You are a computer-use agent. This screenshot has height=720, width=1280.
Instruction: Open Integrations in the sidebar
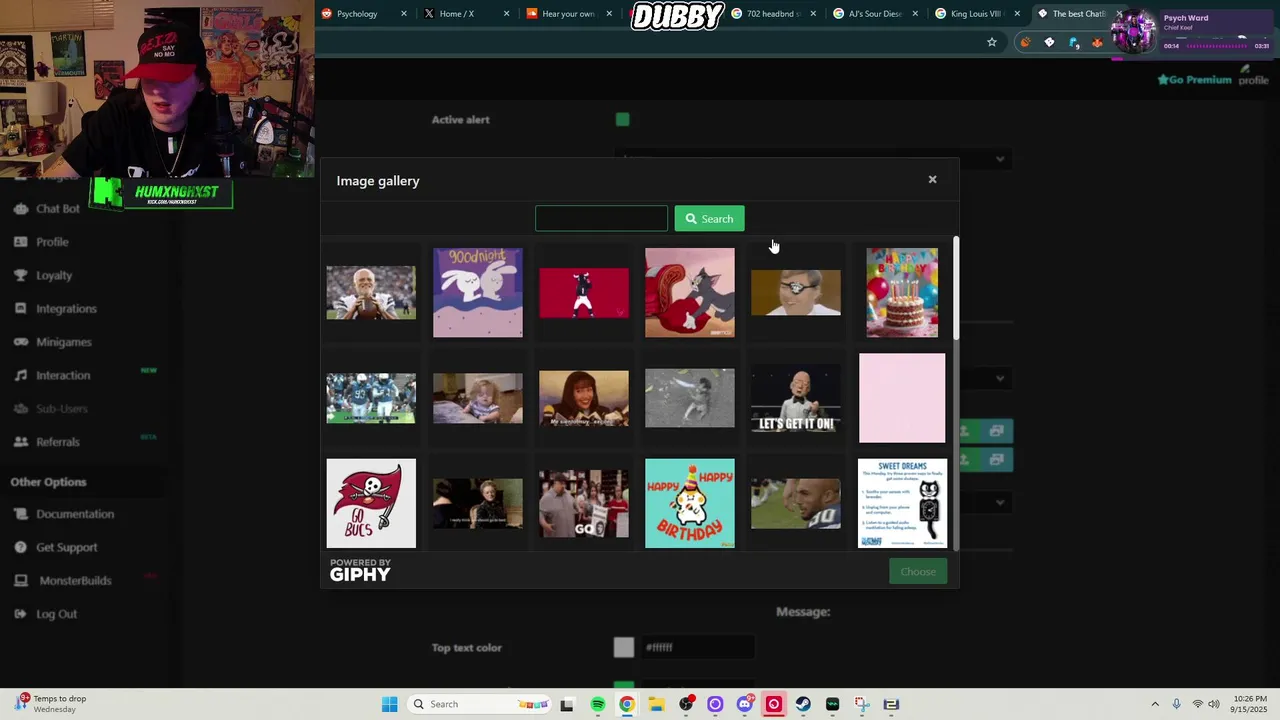(x=66, y=309)
